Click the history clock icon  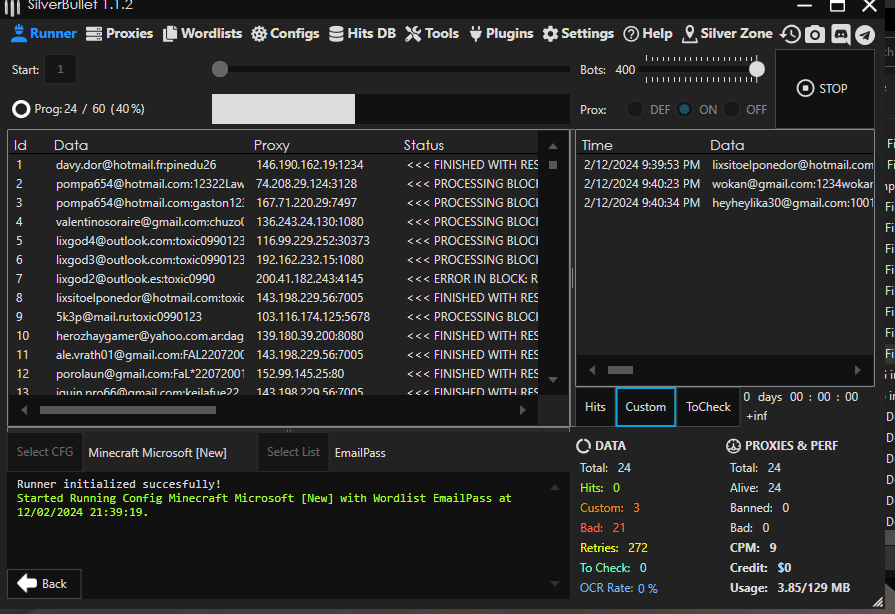click(790, 35)
